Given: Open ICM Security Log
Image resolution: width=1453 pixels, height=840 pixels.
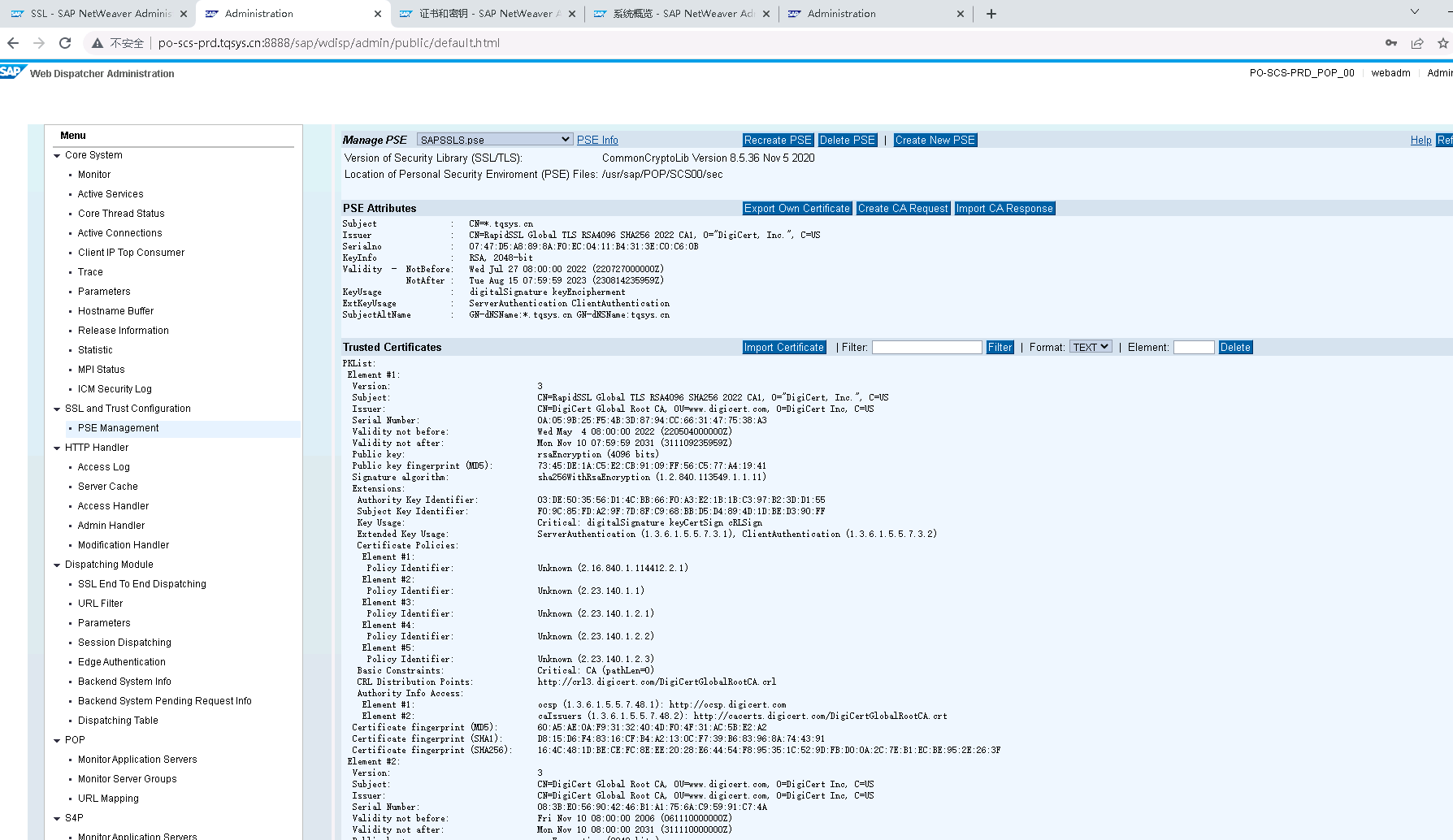Looking at the screenshot, I should pyautogui.click(x=115, y=389).
